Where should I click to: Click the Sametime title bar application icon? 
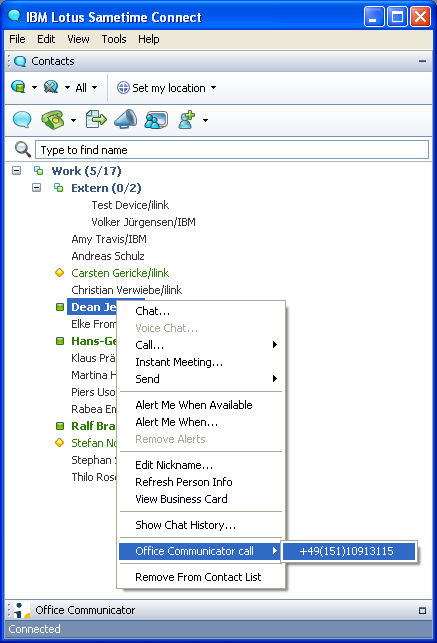pyautogui.click(x=14, y=16)
